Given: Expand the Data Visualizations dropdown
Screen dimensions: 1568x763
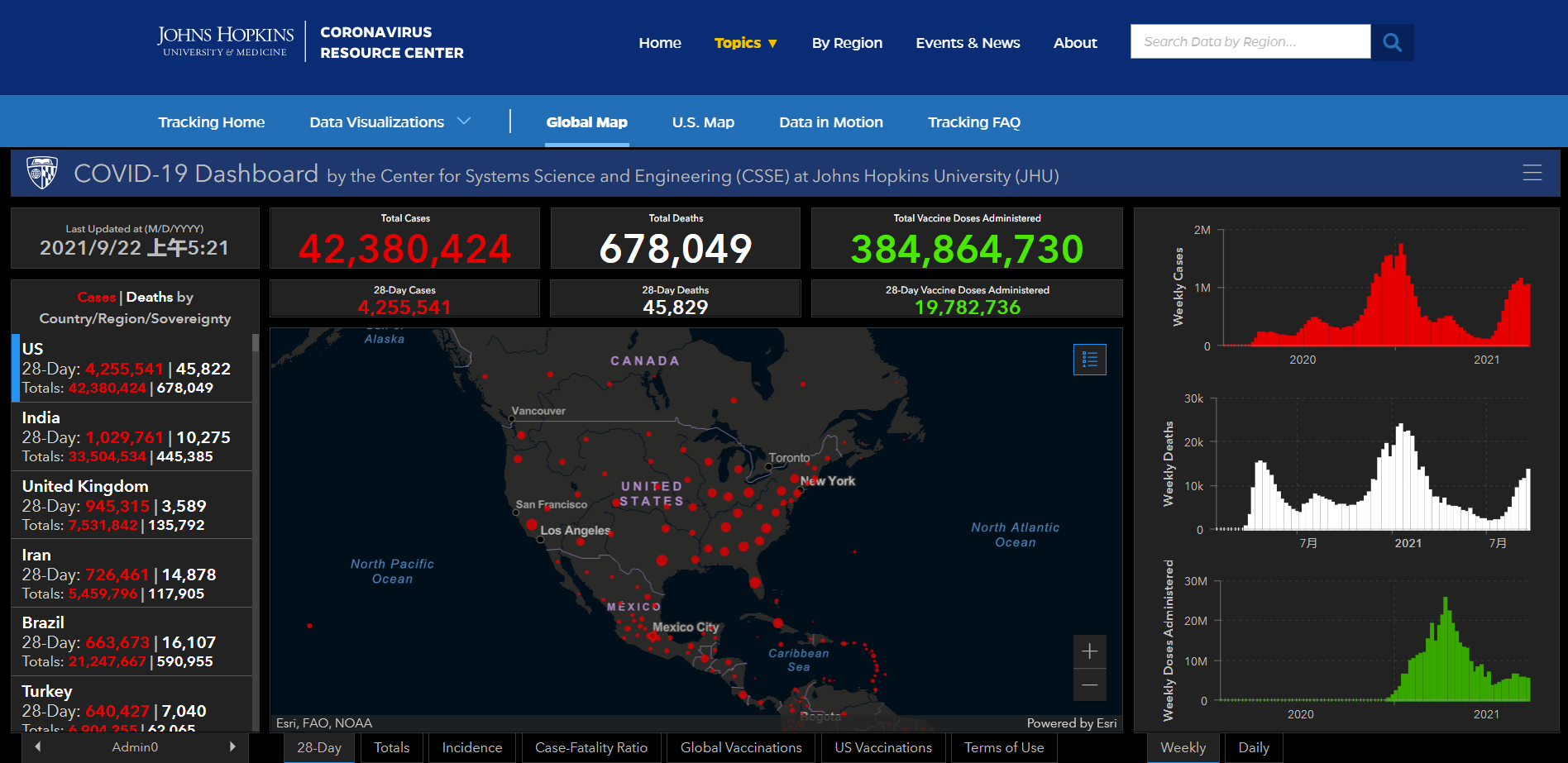Looking at the screenshot, I should (390, 122).
